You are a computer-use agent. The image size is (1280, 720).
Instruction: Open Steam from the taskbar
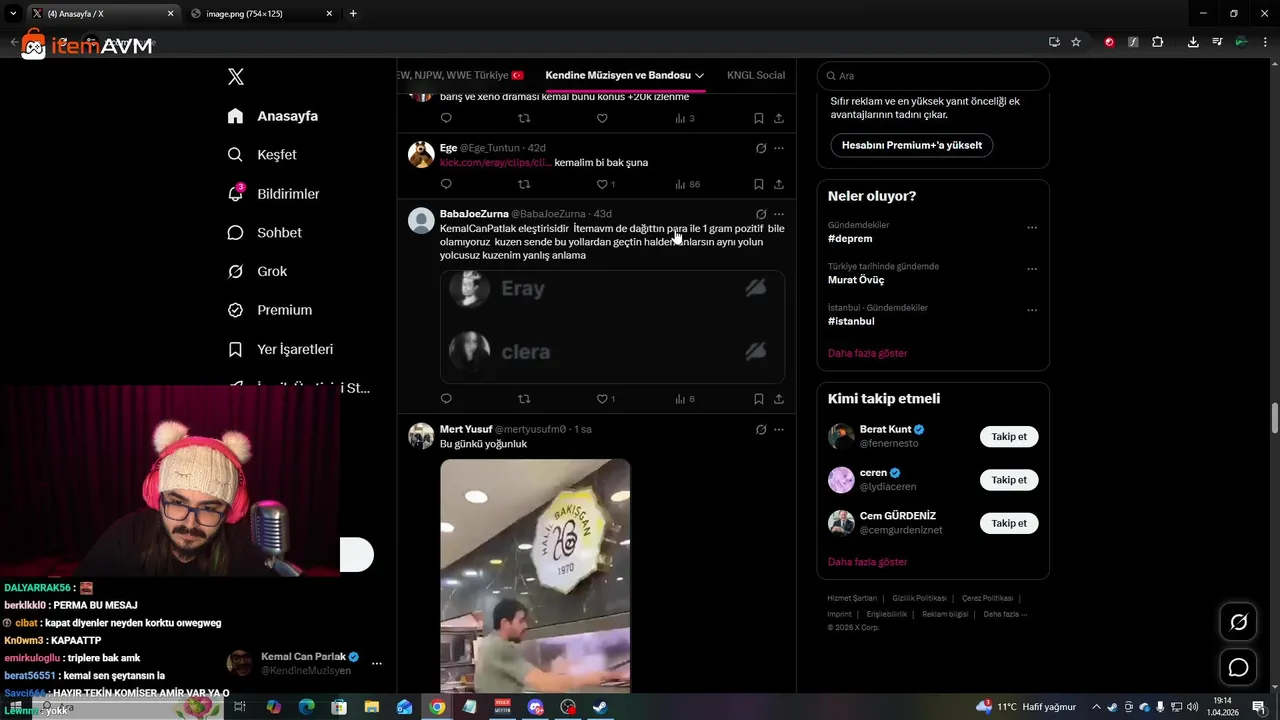600,707
